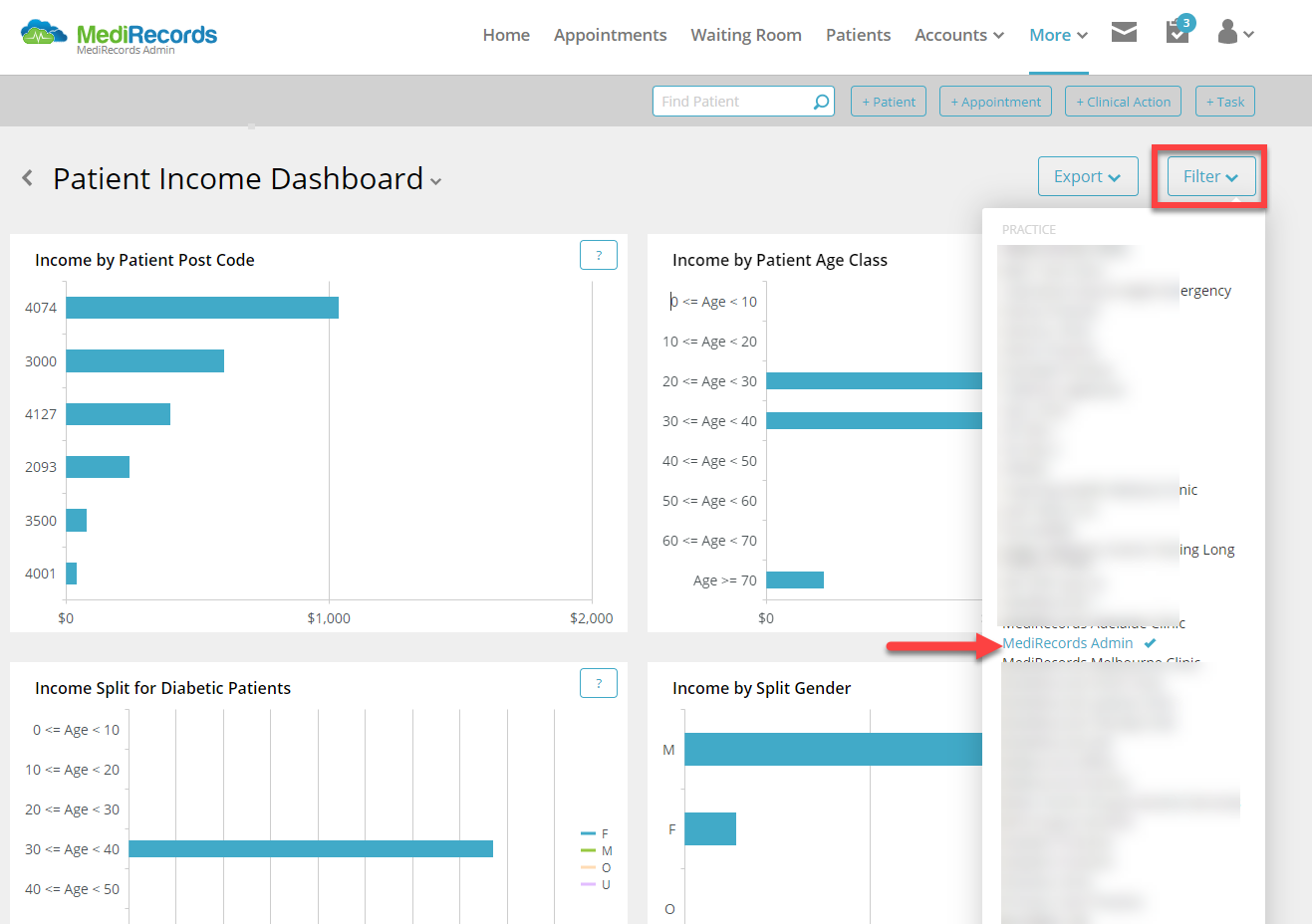
Task: Go to the Home menu
Action: 506,35
